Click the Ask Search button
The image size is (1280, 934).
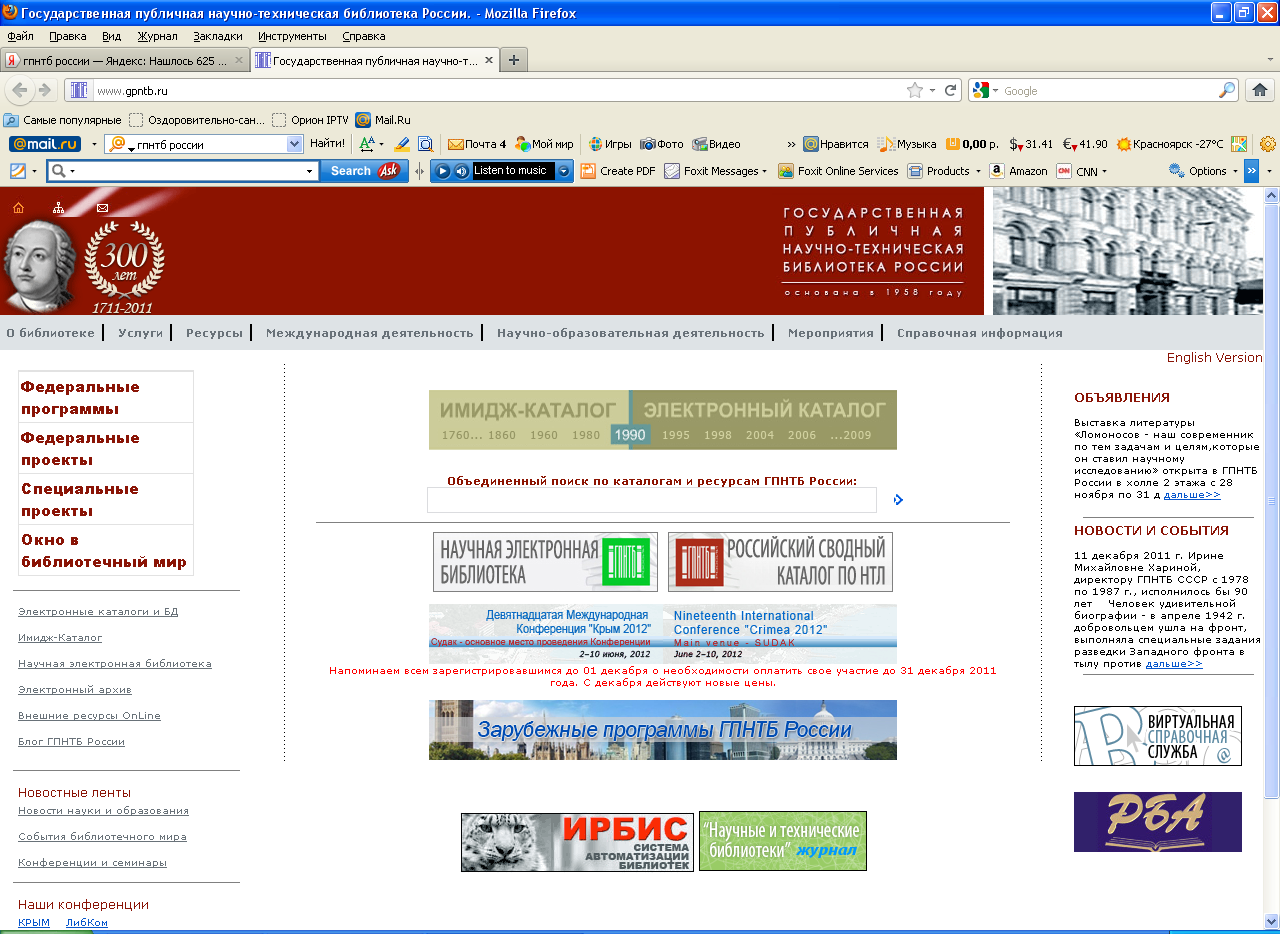[x=364, y=171]
